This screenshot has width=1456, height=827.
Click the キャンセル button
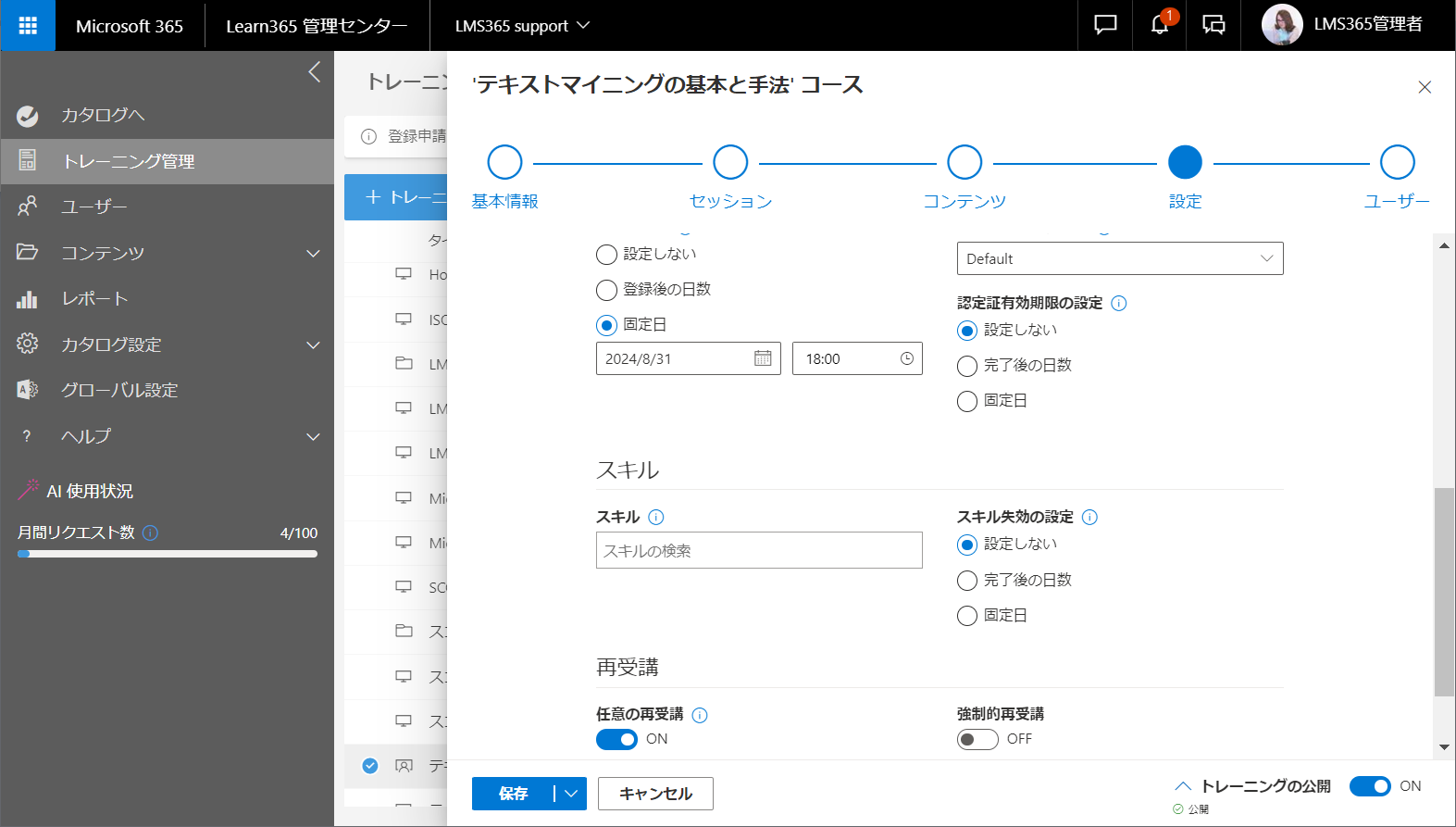click(x=655, y=794)
